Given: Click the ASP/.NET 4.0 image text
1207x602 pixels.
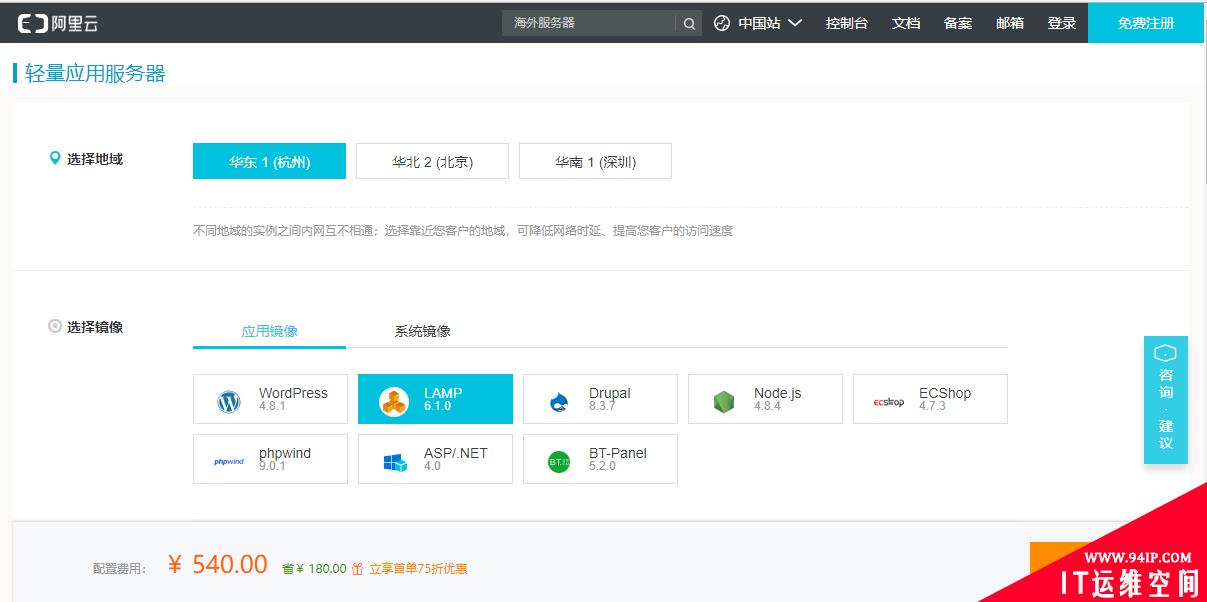Looking at the screenshot, I should pyautogui.click(x=456, y=459).
